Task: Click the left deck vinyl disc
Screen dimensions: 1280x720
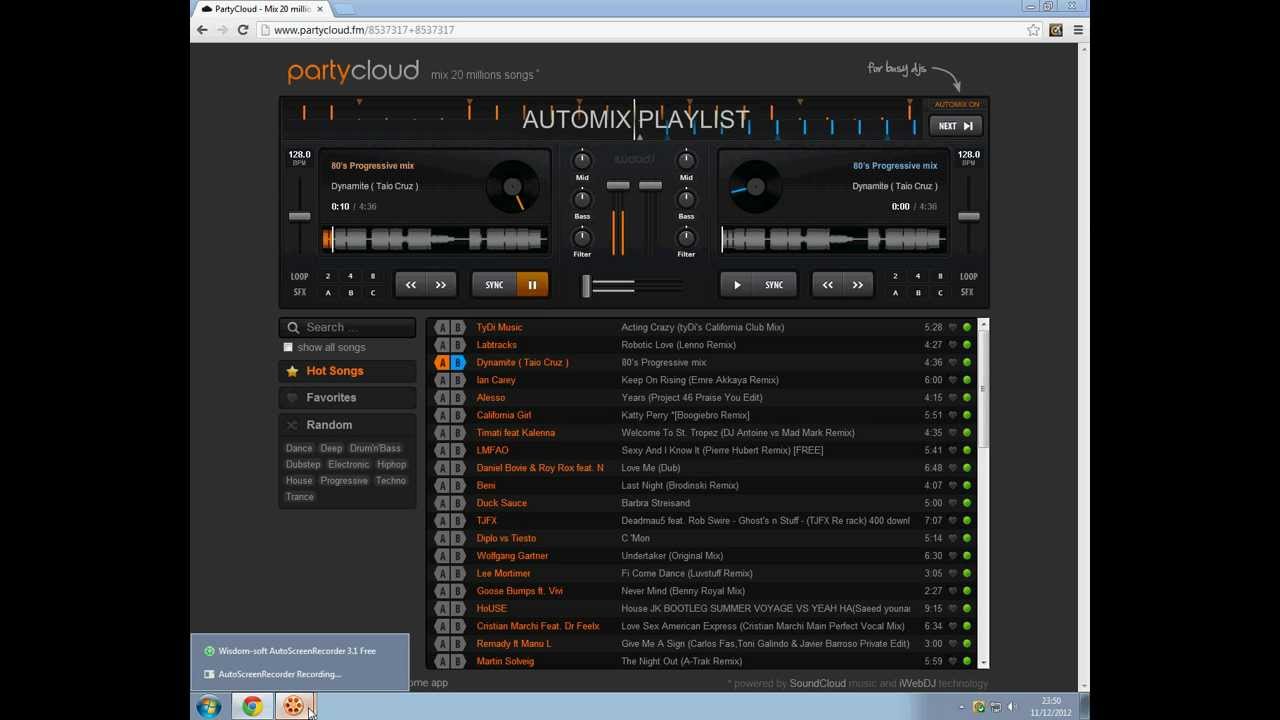Action: click(x=512, y=187)
